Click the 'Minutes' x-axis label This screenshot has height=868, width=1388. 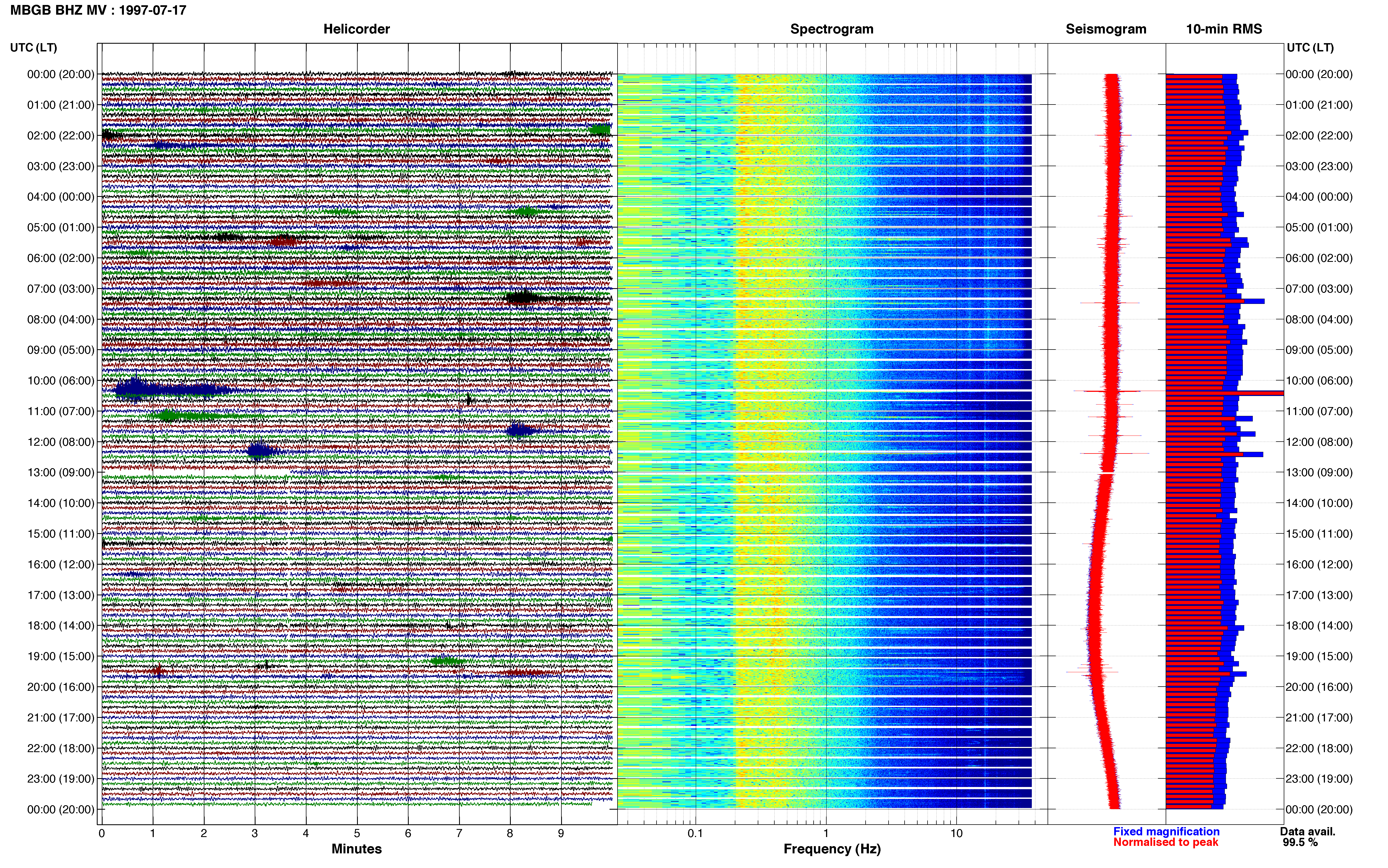(356, 849)
